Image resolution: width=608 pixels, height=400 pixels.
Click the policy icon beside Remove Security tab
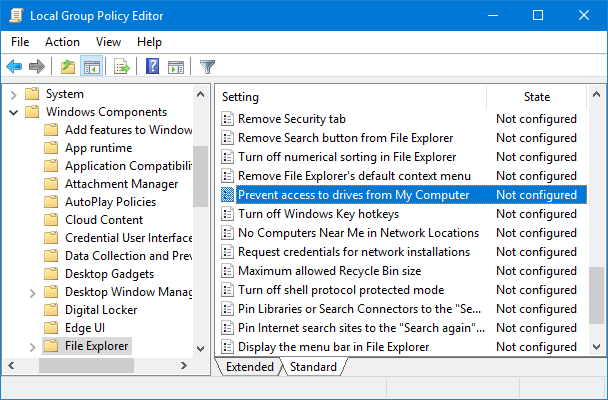coord(227,119)
